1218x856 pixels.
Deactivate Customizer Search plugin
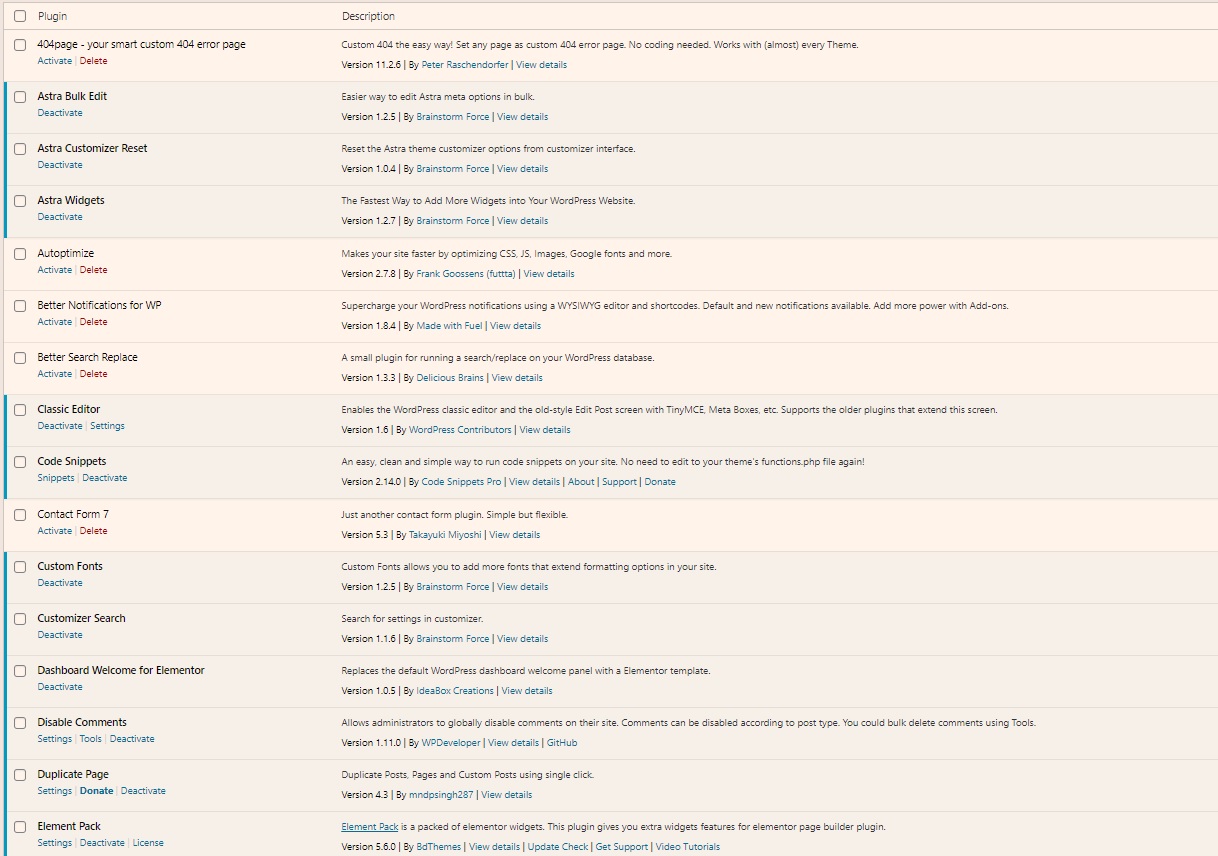60,635
